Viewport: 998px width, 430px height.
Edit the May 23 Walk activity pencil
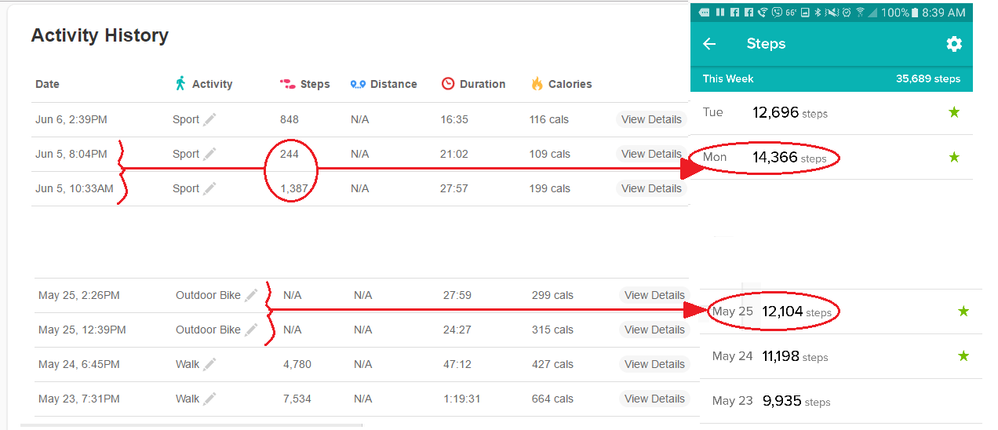[210, 399]
